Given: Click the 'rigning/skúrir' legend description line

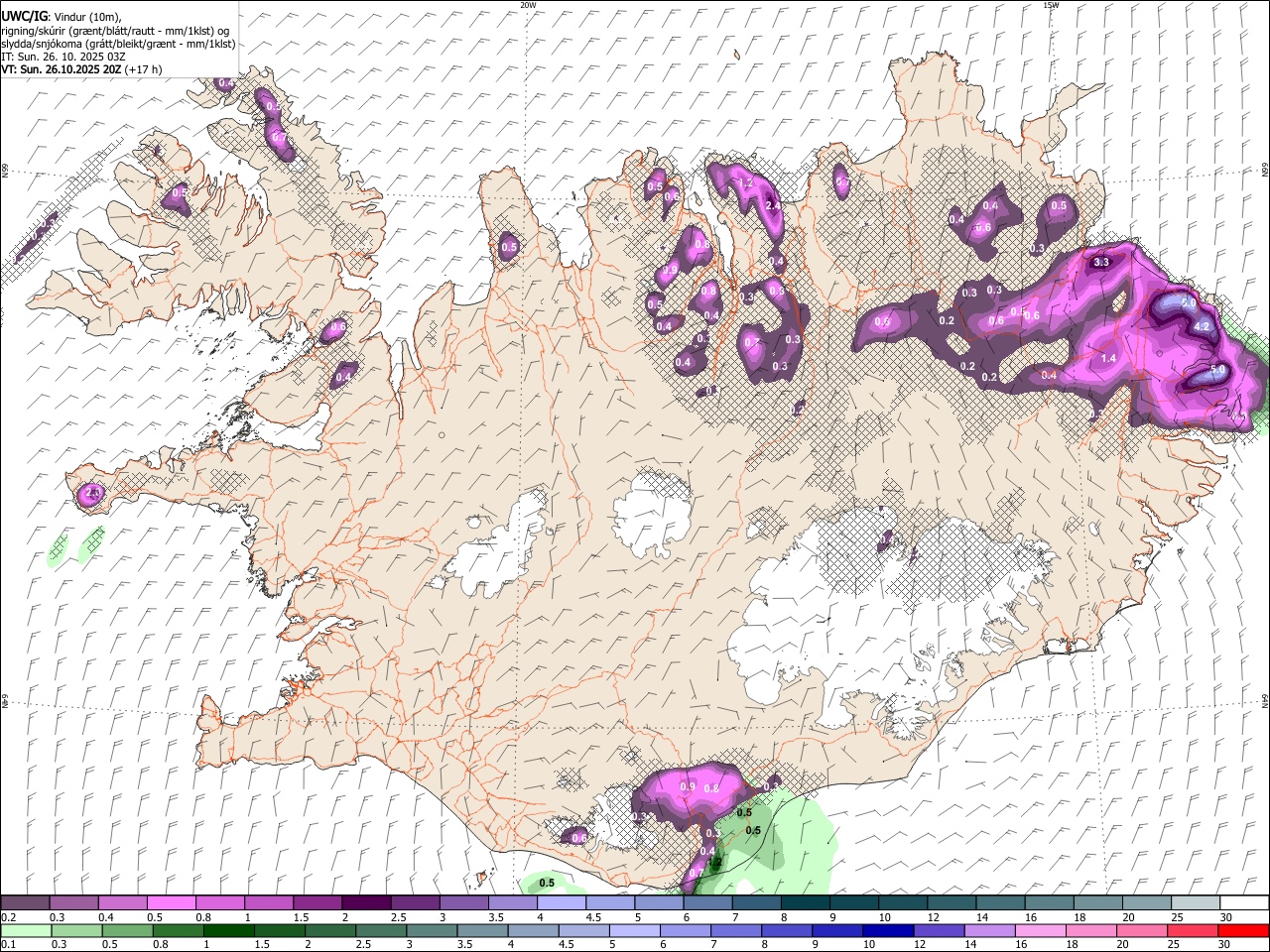Looking at the screenshot, I should point(115,31).
